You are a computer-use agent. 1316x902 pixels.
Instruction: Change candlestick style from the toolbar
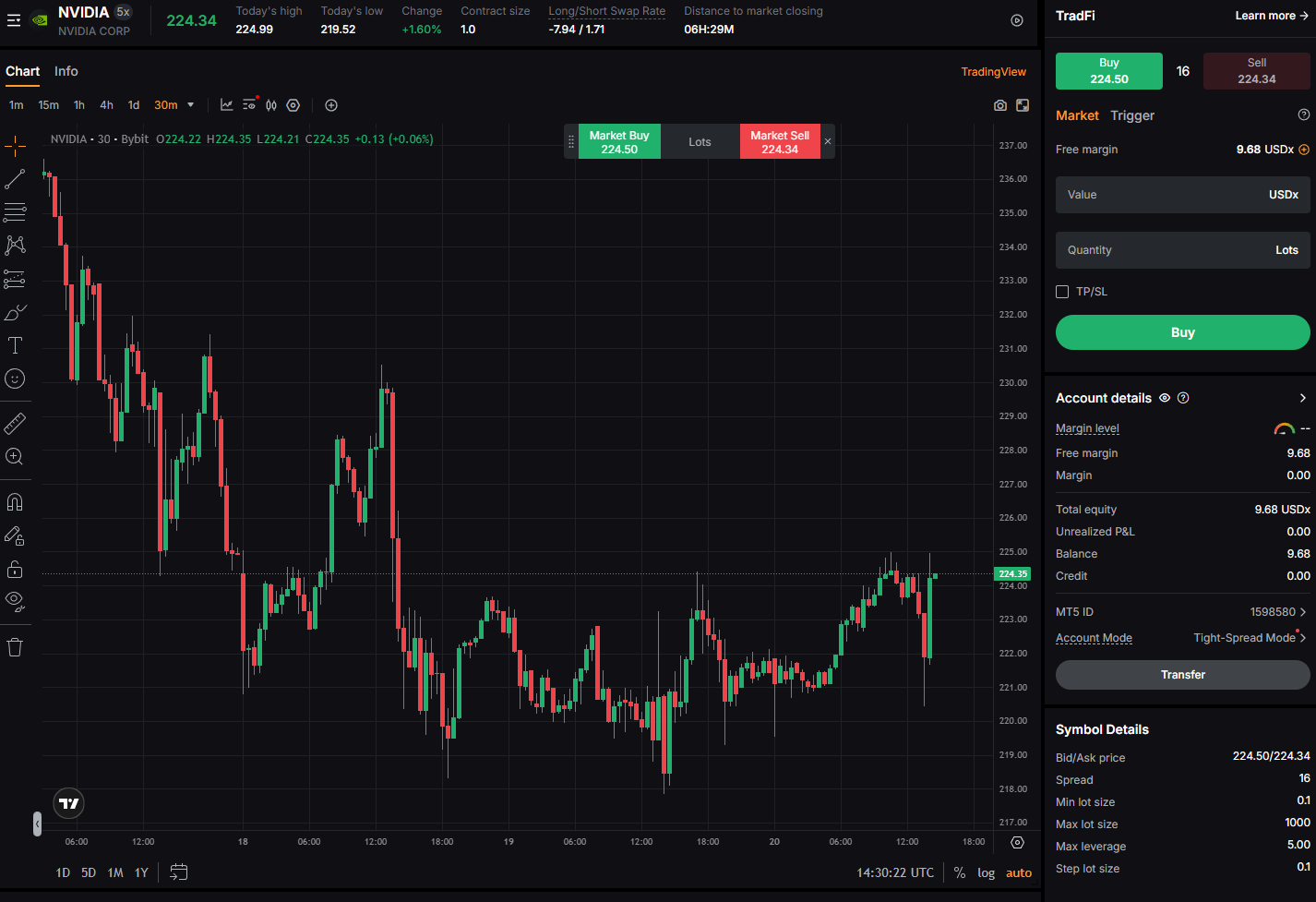[271, 105]
